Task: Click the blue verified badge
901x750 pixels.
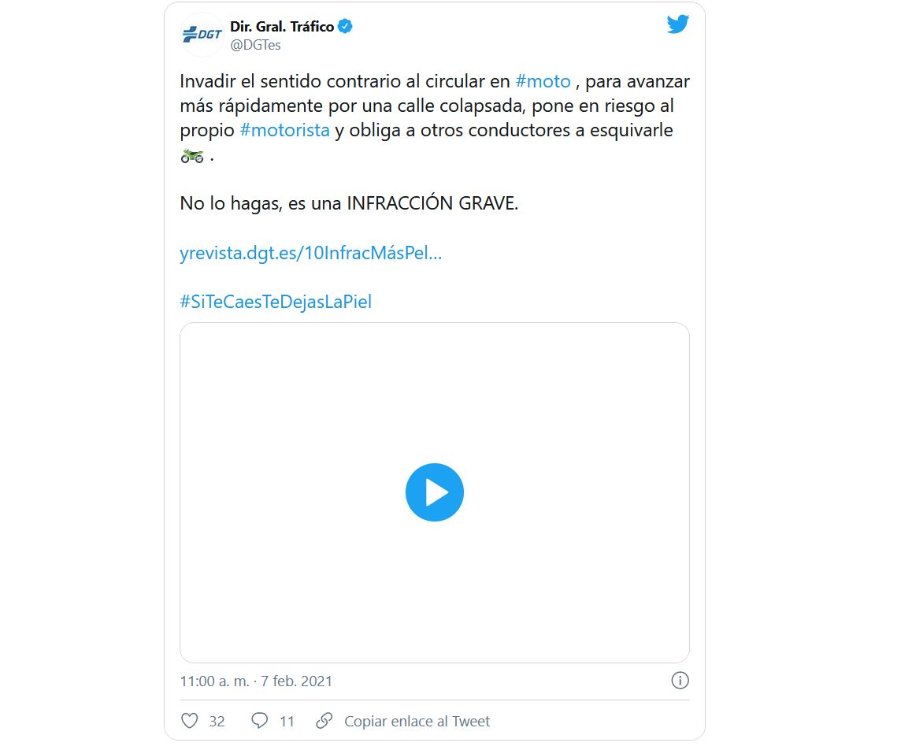Action: [345, 26]
